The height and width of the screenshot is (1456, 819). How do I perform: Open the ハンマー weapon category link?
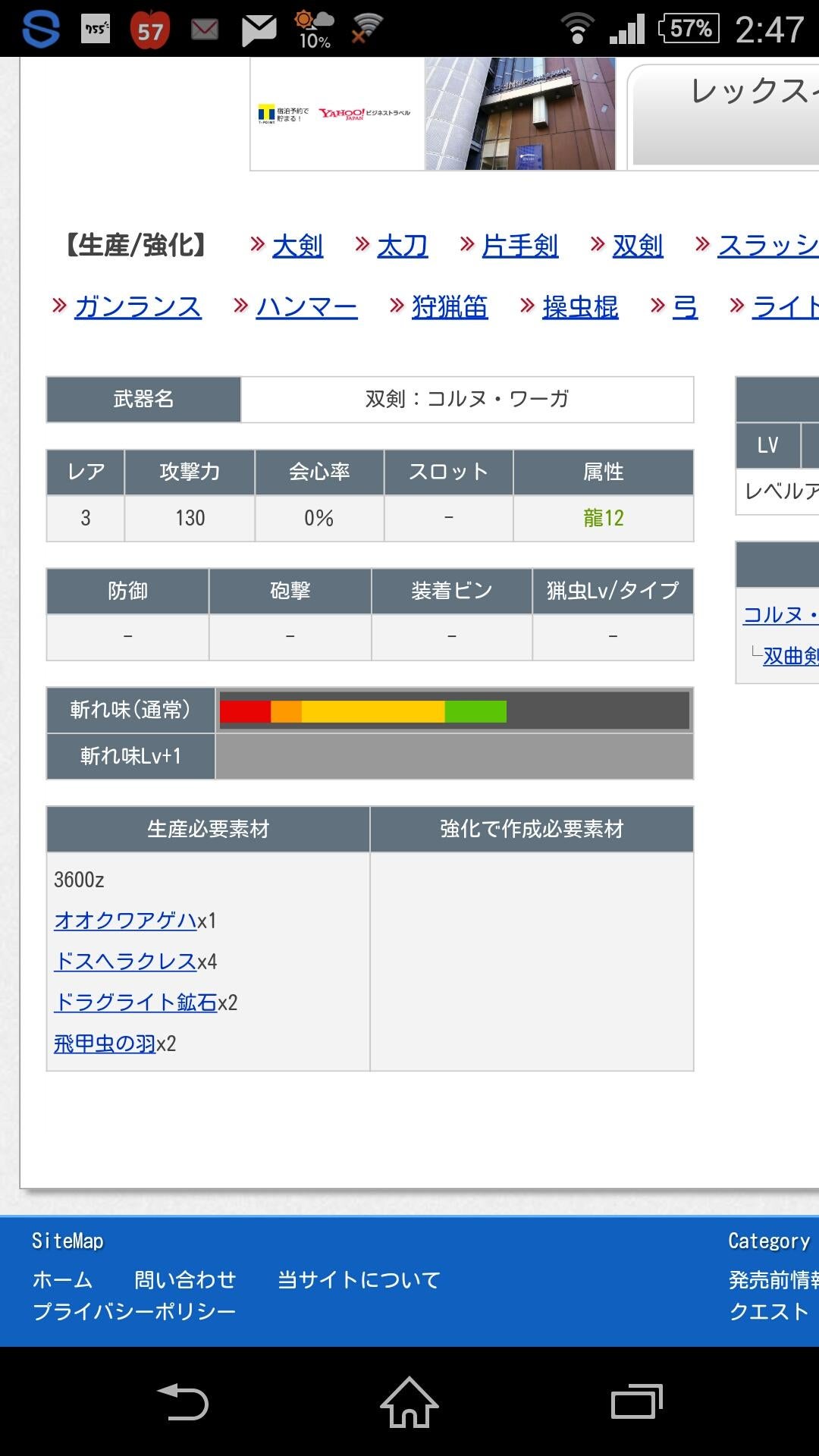click(307, 306)
